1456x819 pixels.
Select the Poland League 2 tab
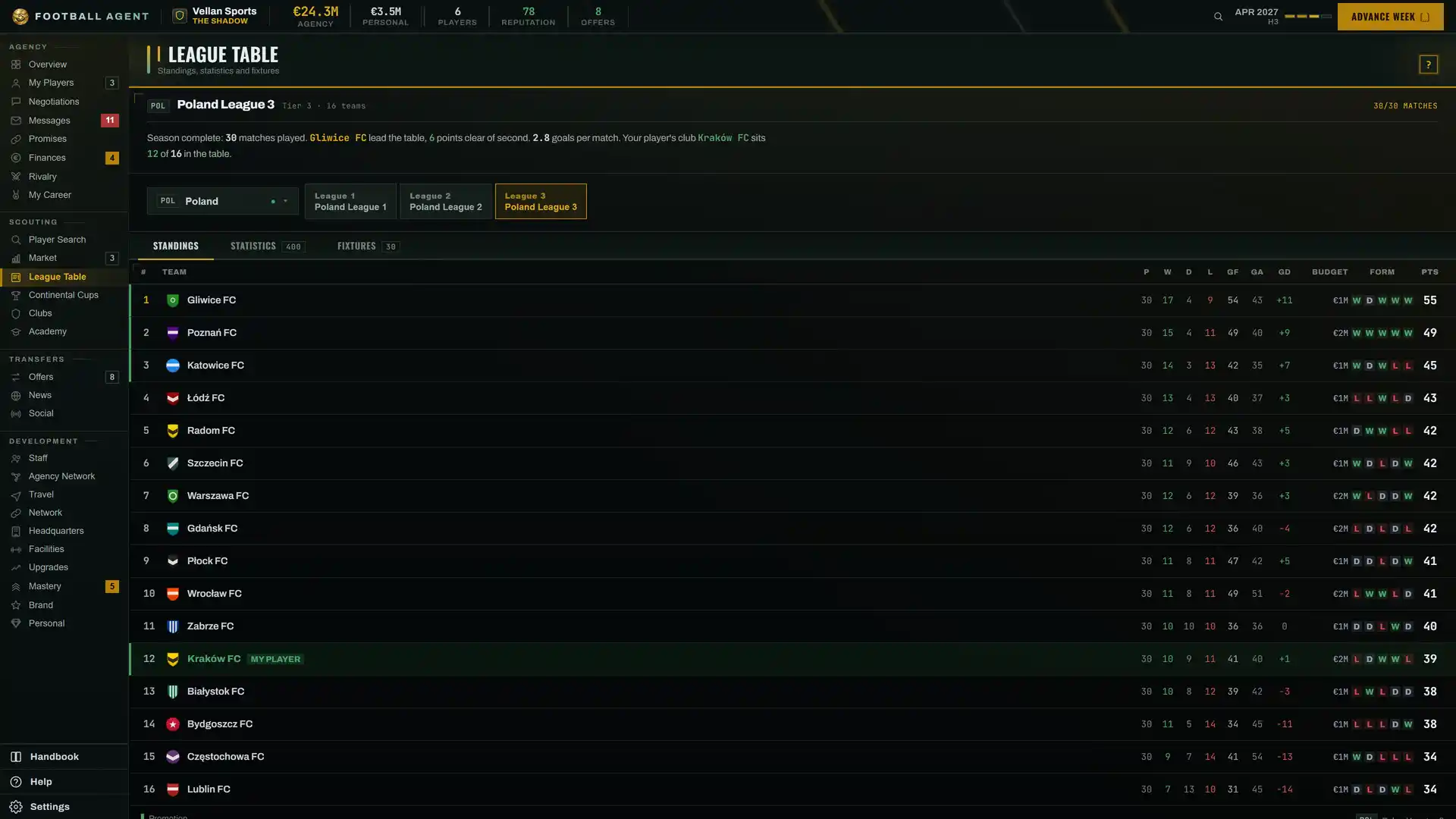(x=446, y=201)
